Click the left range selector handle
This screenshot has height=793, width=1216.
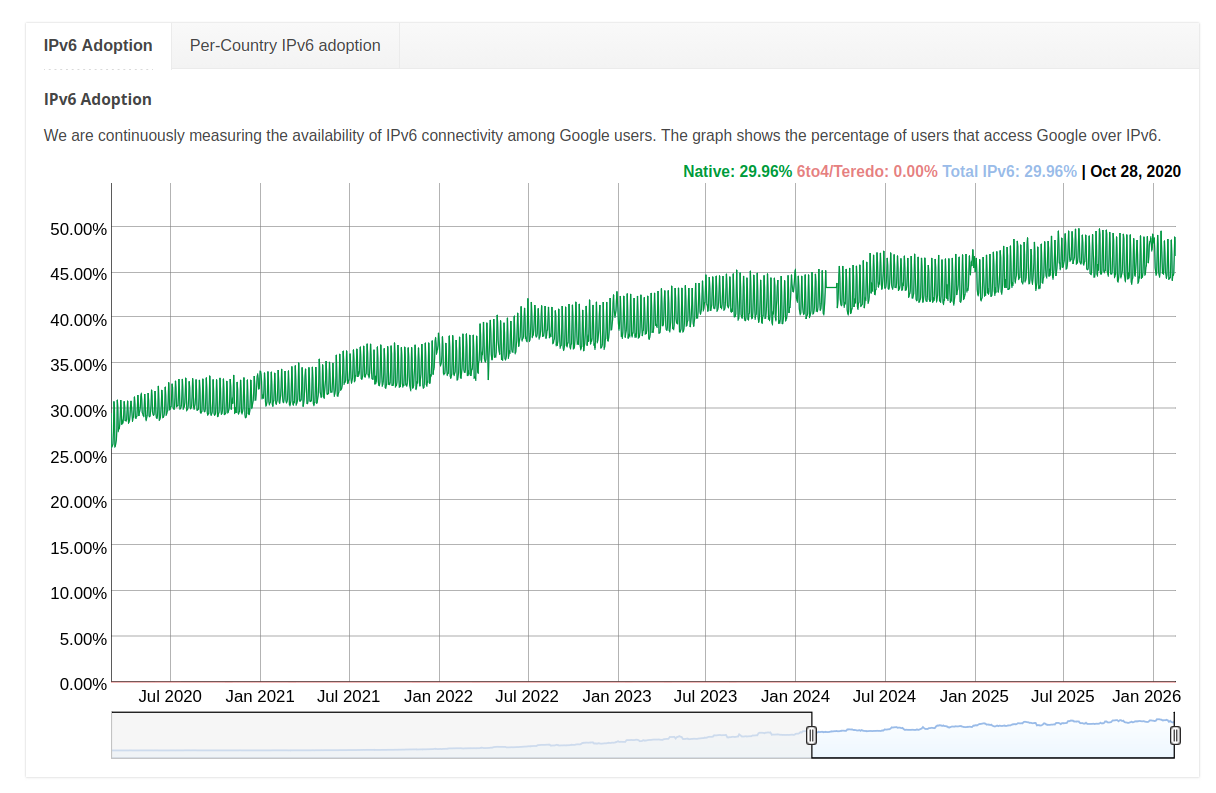coord(812,735)
